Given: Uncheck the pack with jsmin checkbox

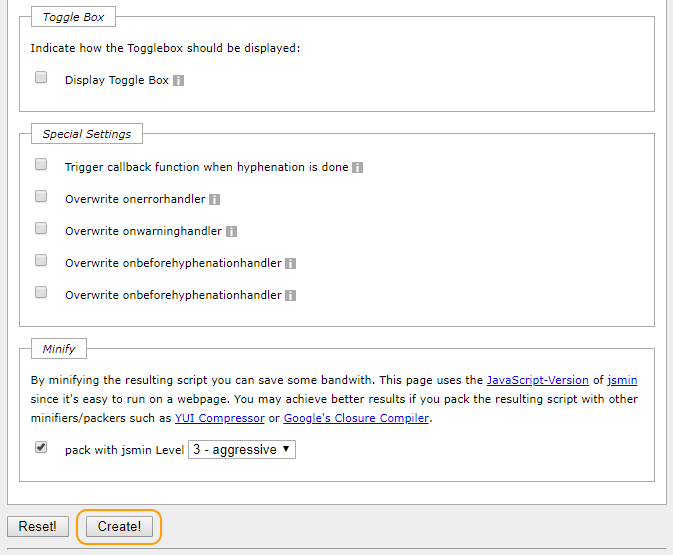Looking at the screenshot, I should (x=41, y=448).
